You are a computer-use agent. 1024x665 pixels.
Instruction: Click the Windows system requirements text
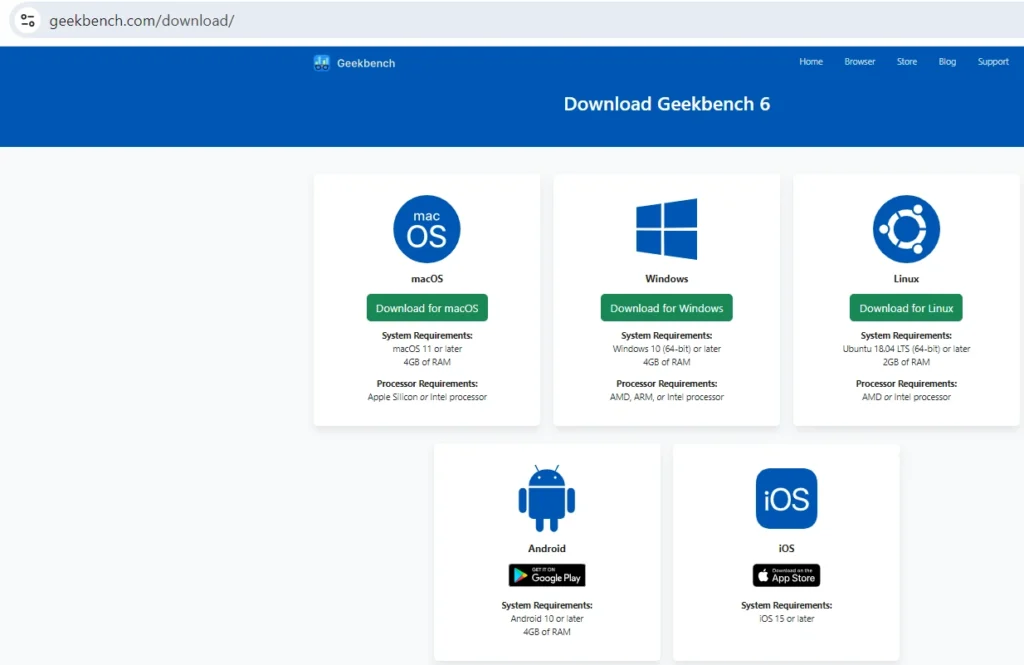point(666,349)
